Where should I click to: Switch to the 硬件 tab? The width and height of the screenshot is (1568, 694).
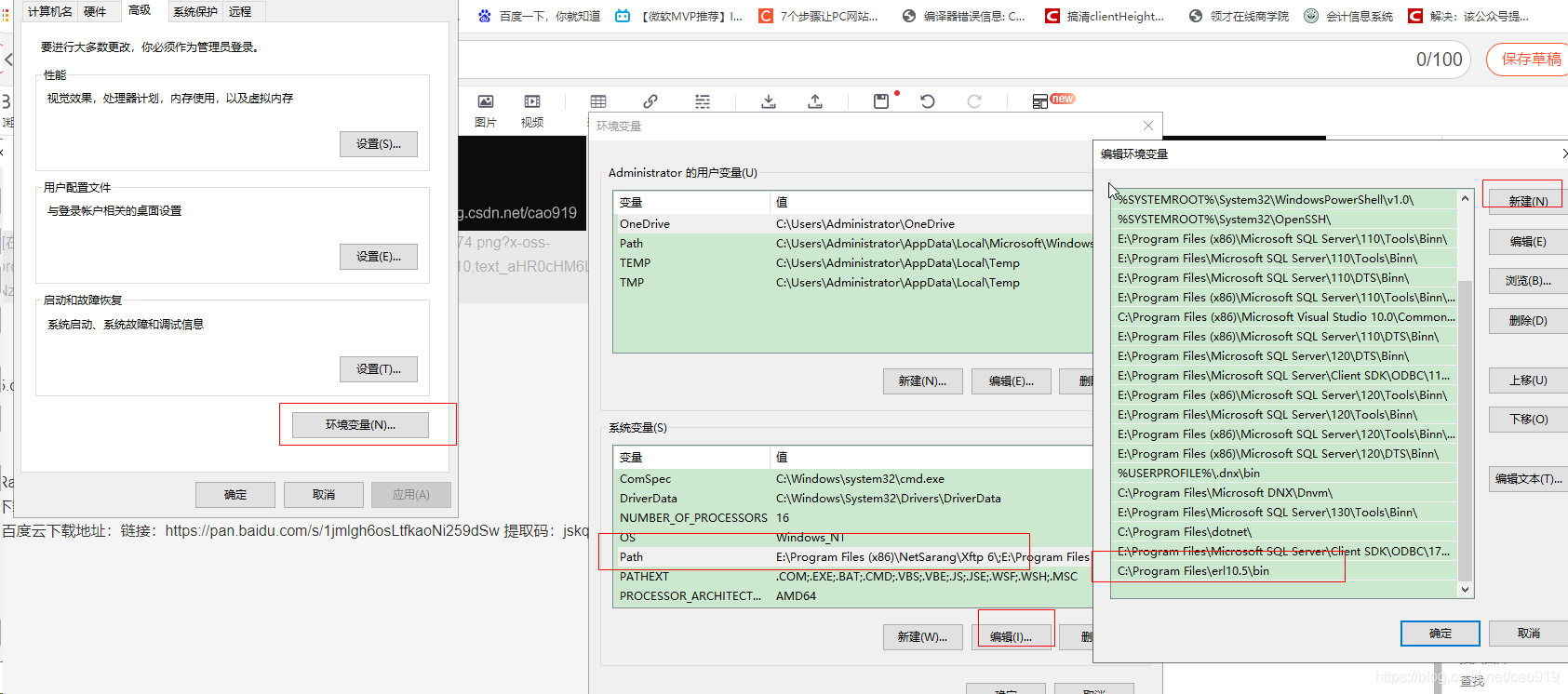click(95, 11)
